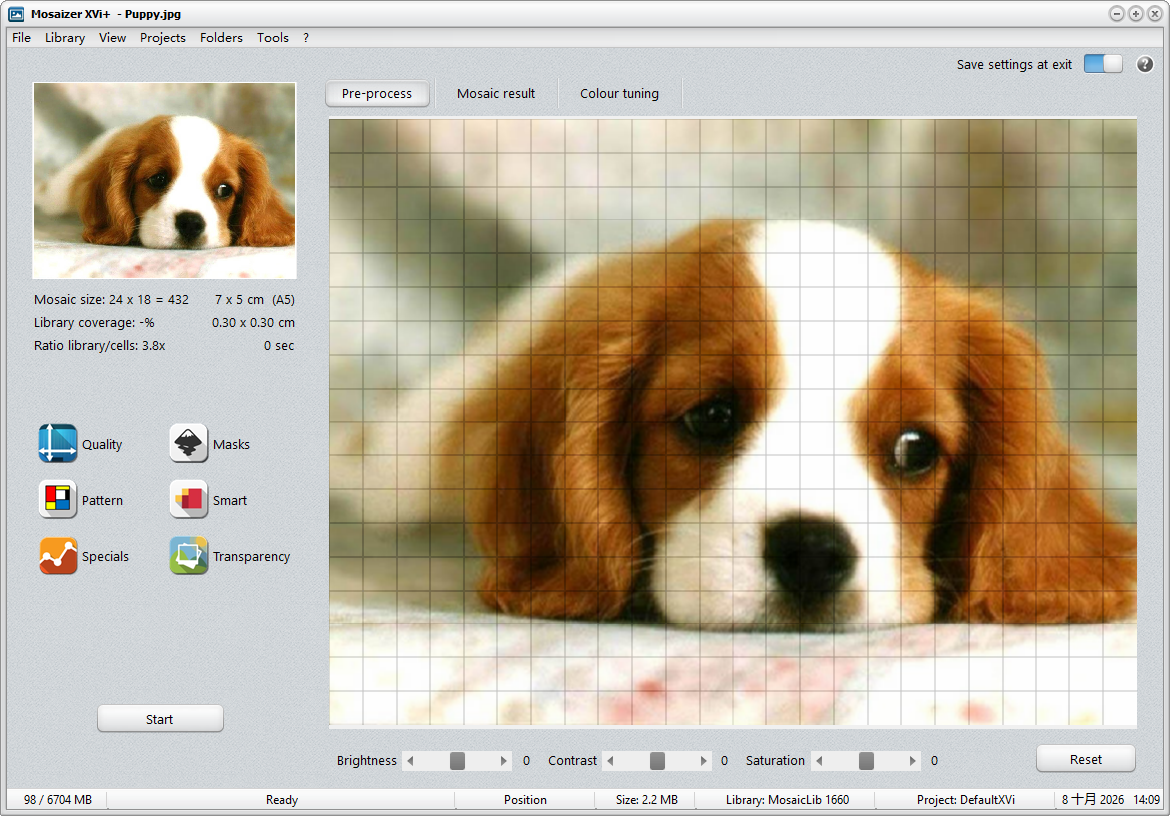Click the puppy source thumbnail

(164, 180)
